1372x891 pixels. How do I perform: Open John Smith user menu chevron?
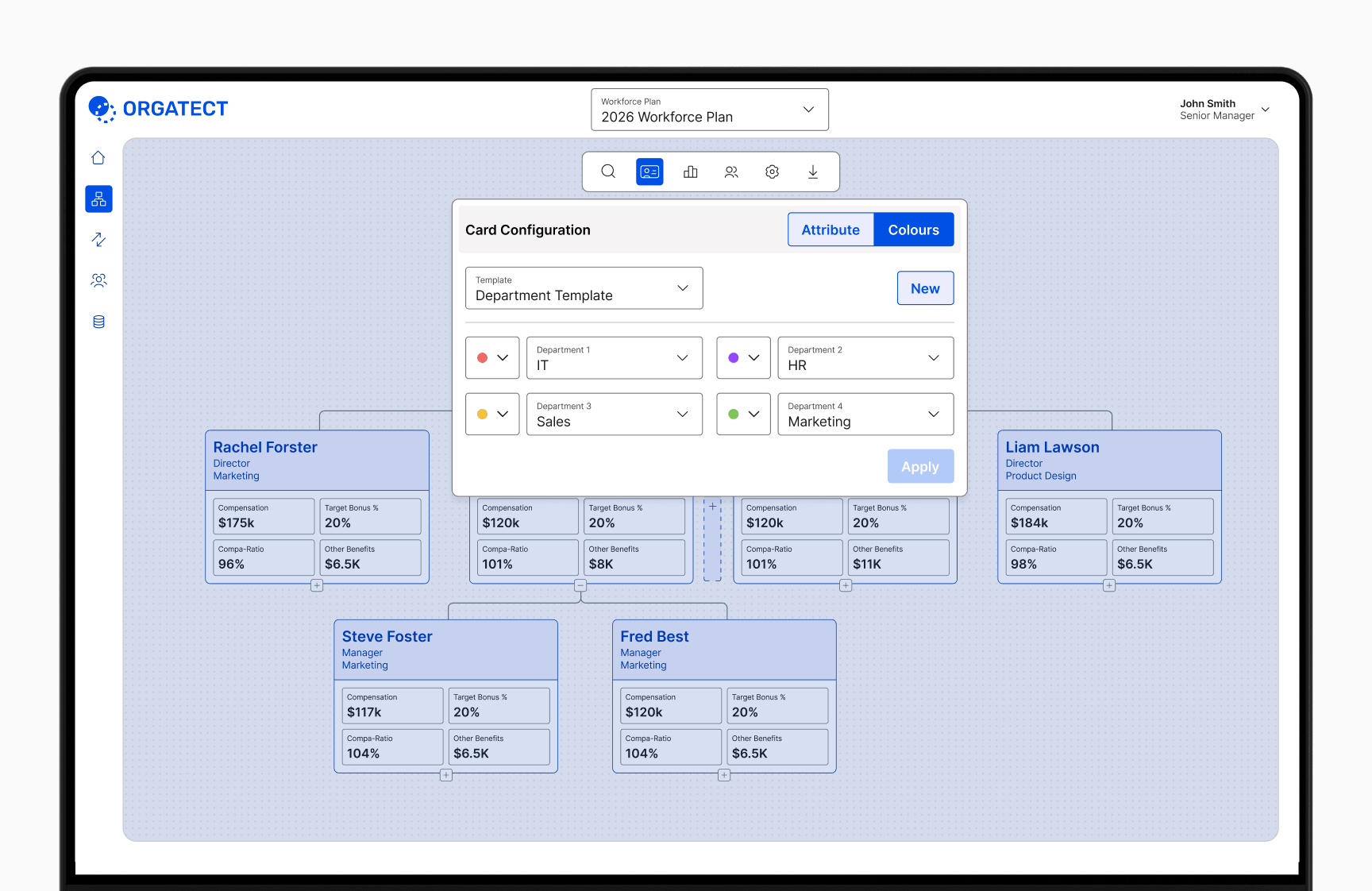point(1266,110)
